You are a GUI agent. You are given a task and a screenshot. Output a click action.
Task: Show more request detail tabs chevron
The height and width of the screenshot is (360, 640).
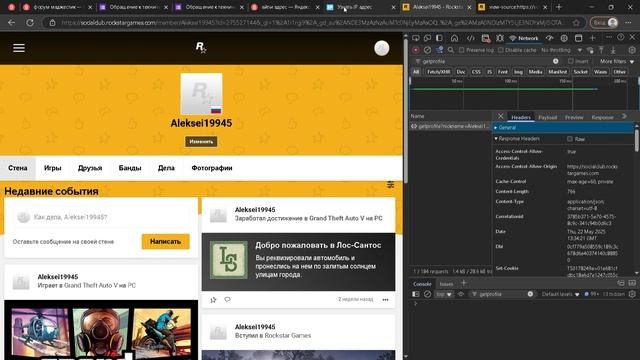624,116
